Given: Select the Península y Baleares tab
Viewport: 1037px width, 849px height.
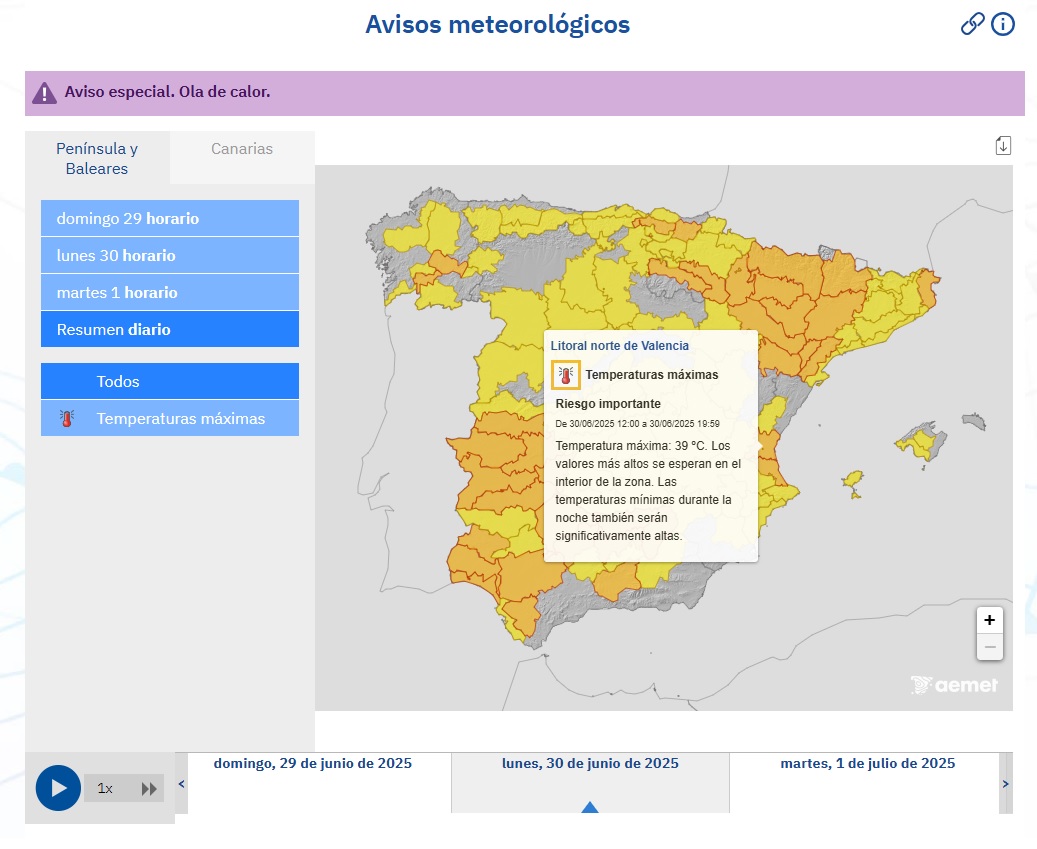Looking at the screenshot, I should click(x=97, y=158).
